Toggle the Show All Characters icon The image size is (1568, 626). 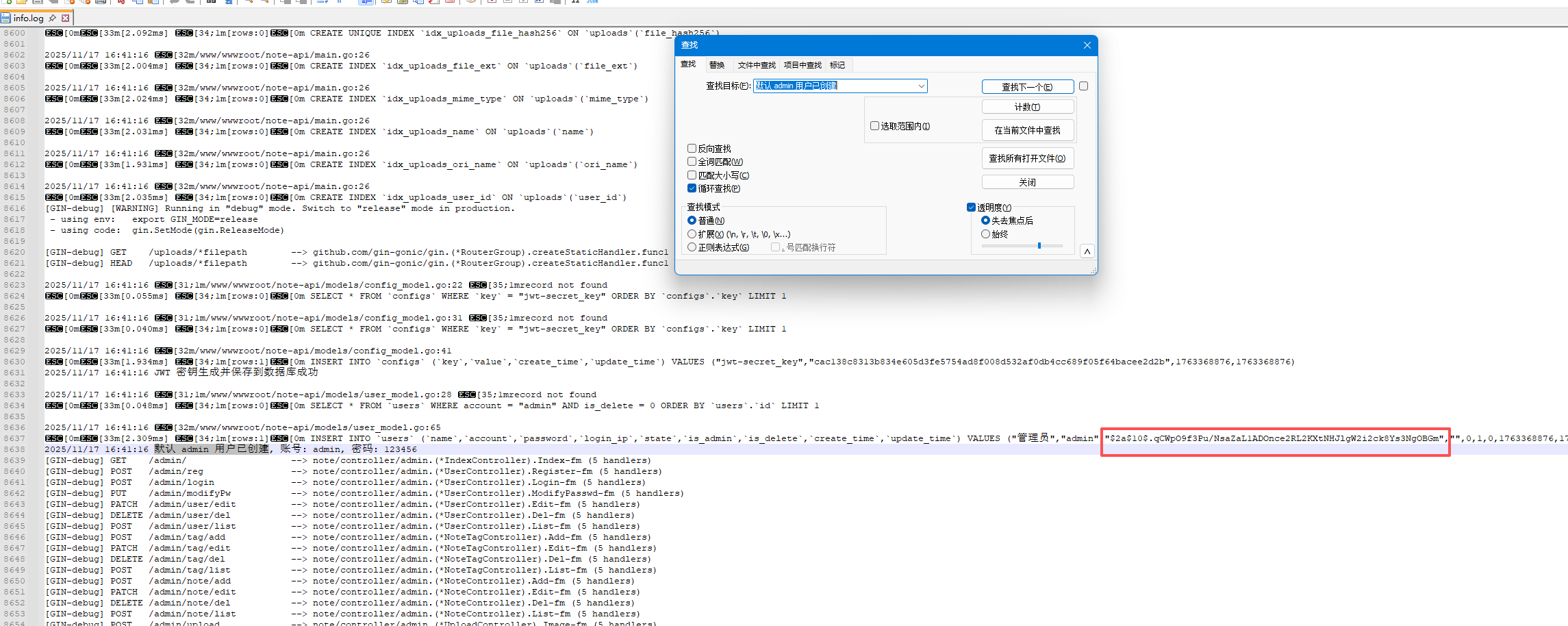click(x=339, y=3)
